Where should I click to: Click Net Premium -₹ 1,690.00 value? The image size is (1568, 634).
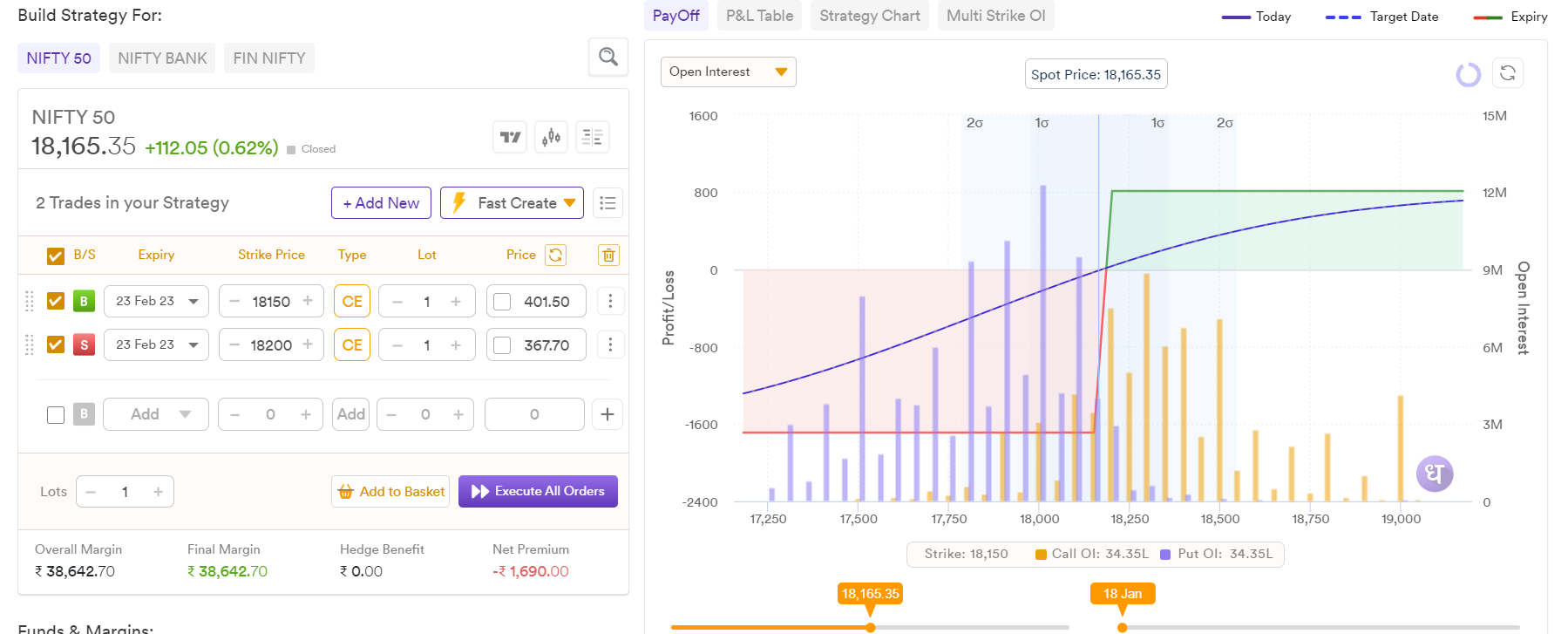pos(530,571)
